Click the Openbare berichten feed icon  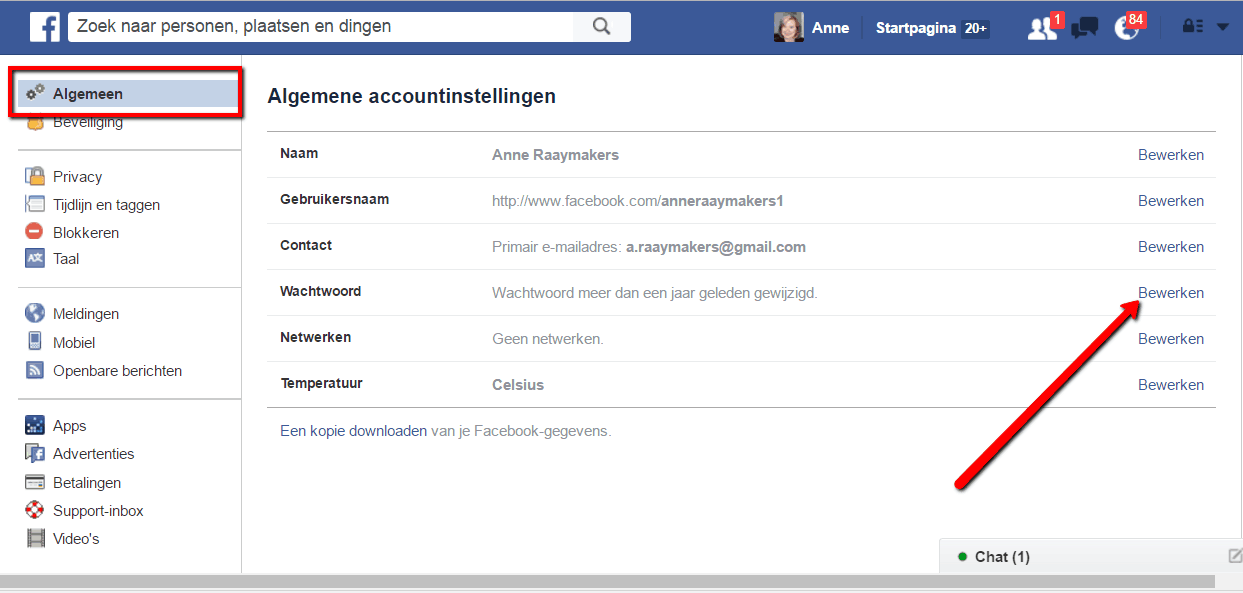pyautogui.click(x=36, y=370)
